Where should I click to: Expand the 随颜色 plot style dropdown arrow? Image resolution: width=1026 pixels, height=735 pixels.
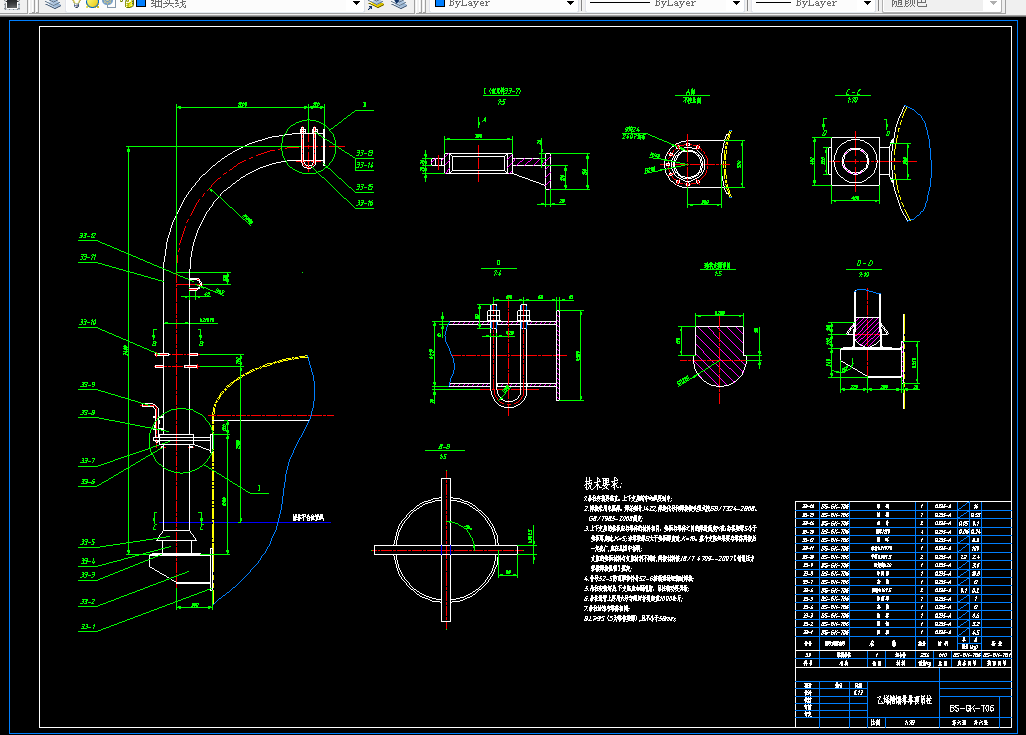[x=993, y=3]
